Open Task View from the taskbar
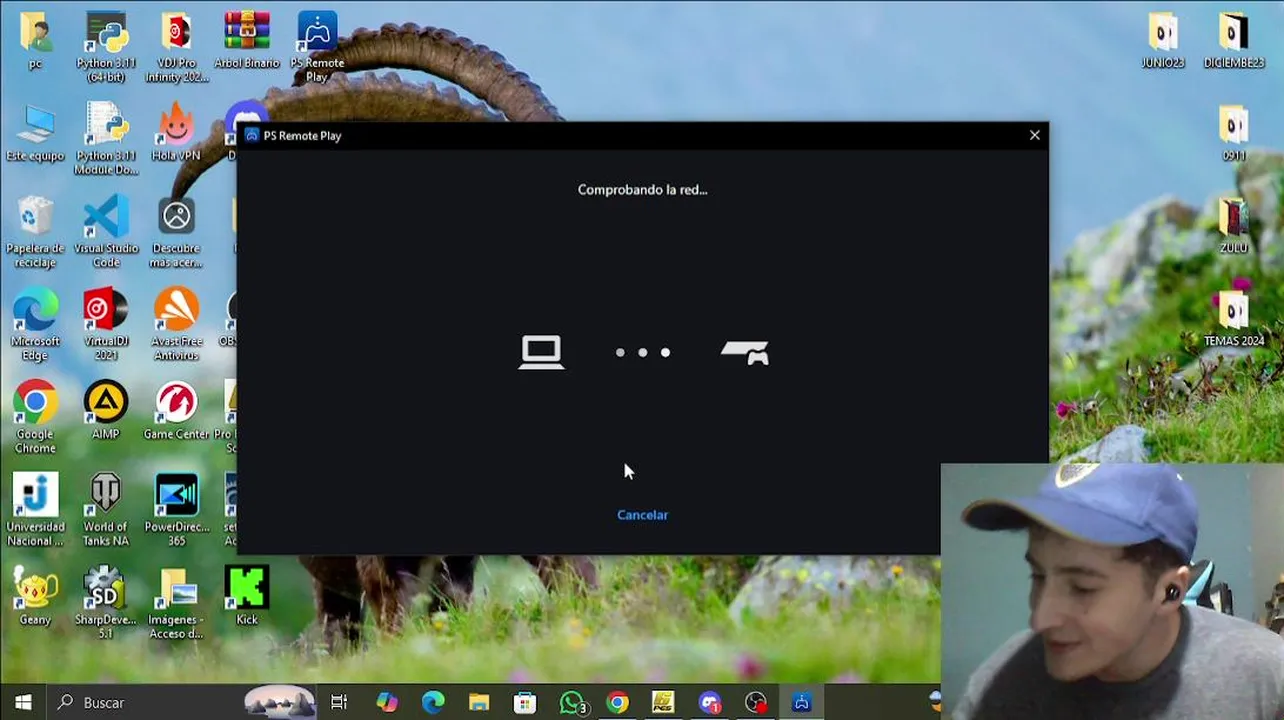The height and width of the screenshot is (720, 1284). (x=339, y=702)
